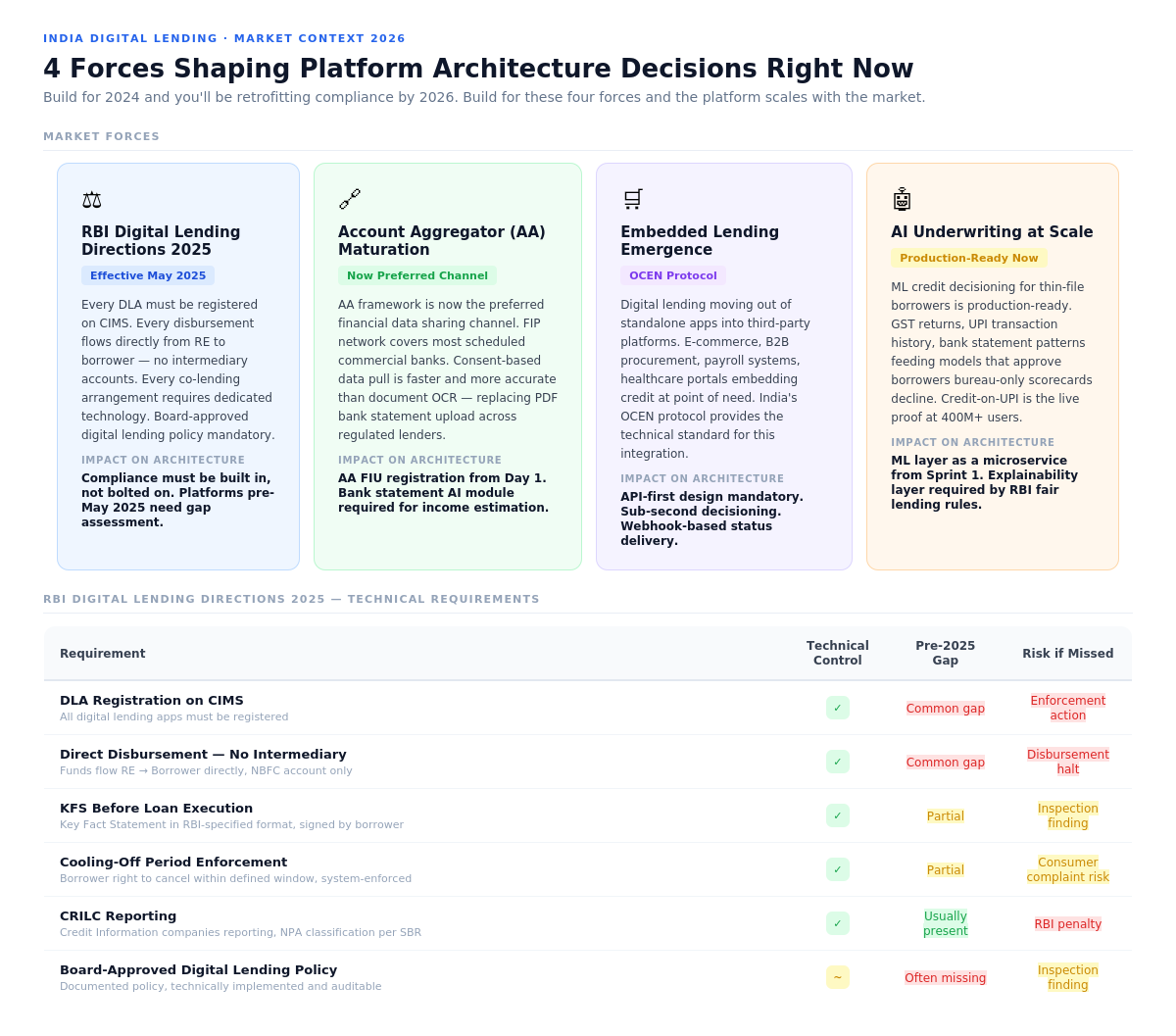Screen dimensions: 1176x1036
Task: Click checkmark for KFS Before Loan Execution
Action: coord(838,815)
